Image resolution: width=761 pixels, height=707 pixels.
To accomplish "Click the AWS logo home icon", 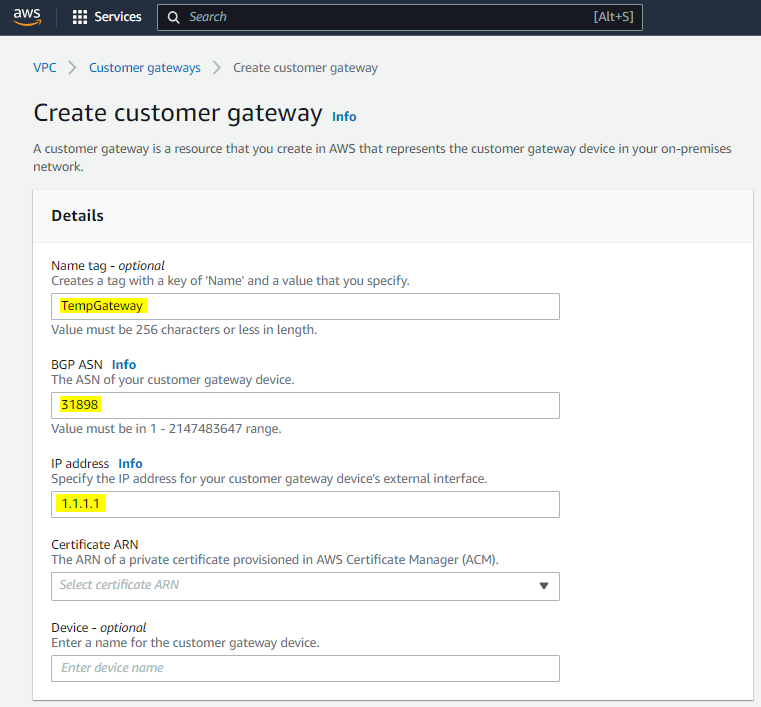I will pos(27,17).
